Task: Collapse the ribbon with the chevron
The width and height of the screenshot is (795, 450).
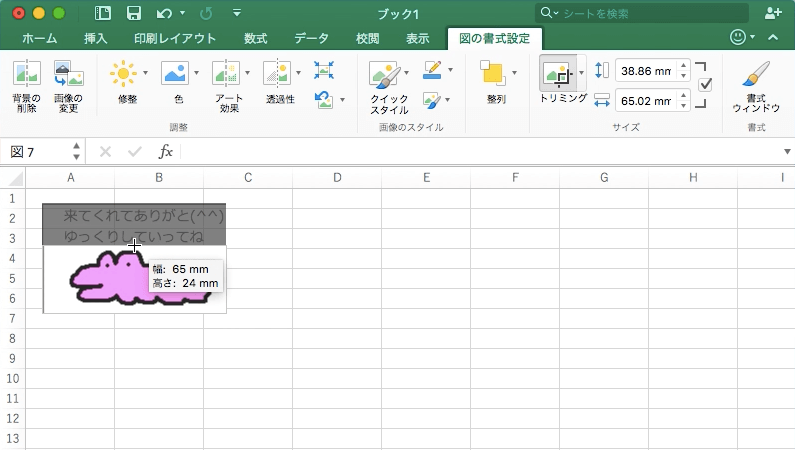Action: click(773, 37)
